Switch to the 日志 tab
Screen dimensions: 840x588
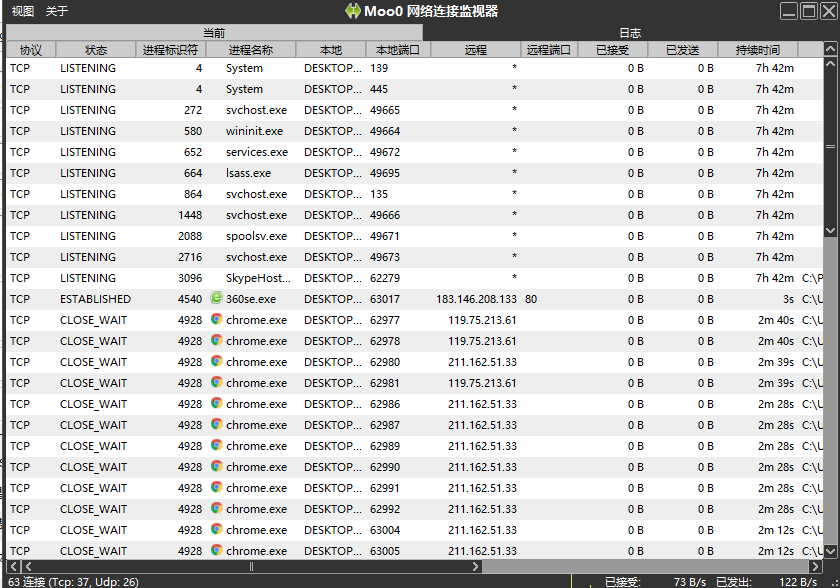click(x=629, y=31)
